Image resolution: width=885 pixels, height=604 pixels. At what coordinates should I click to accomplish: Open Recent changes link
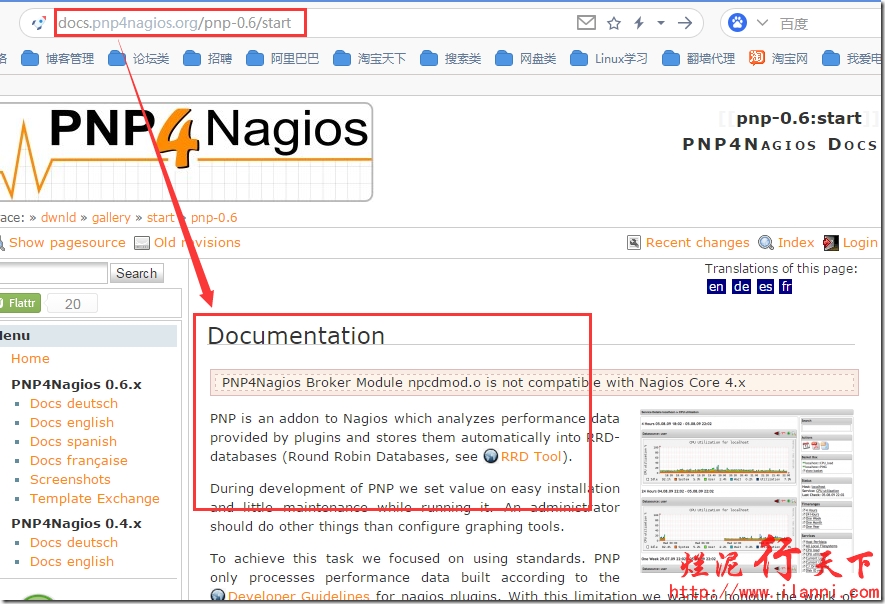(x=698, y=242)
